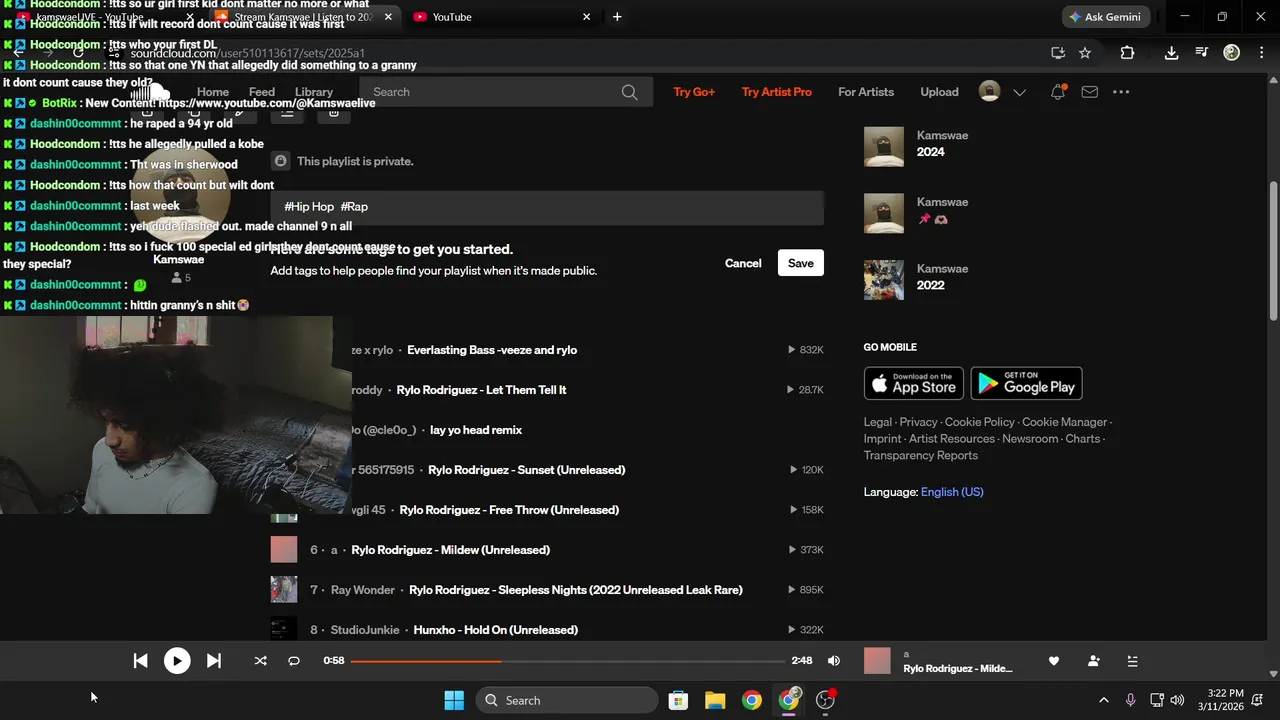
Task: Open Charts footer link
Action: coord(1083,439)
